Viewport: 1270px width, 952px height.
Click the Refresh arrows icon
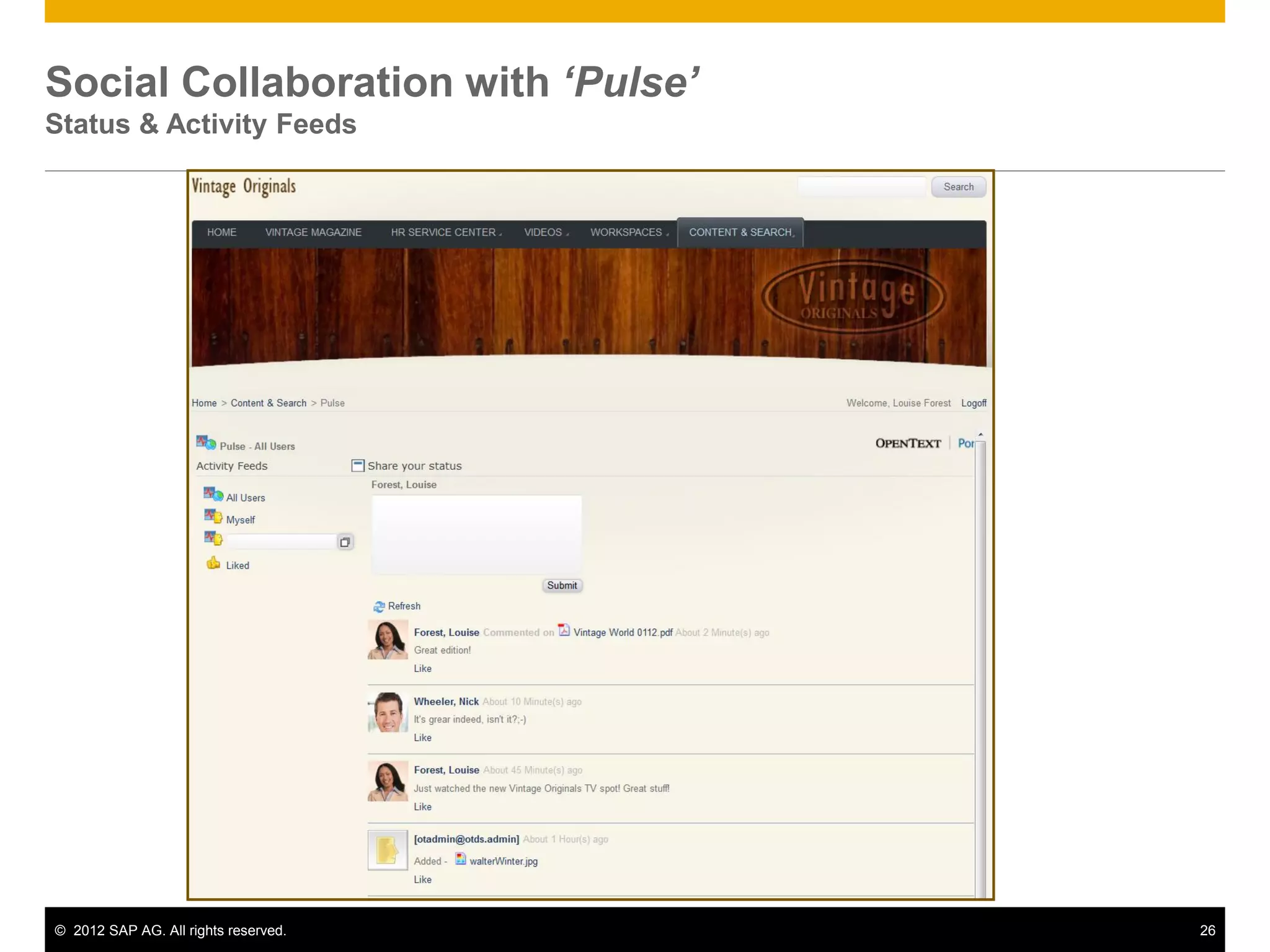click(379, 606)
